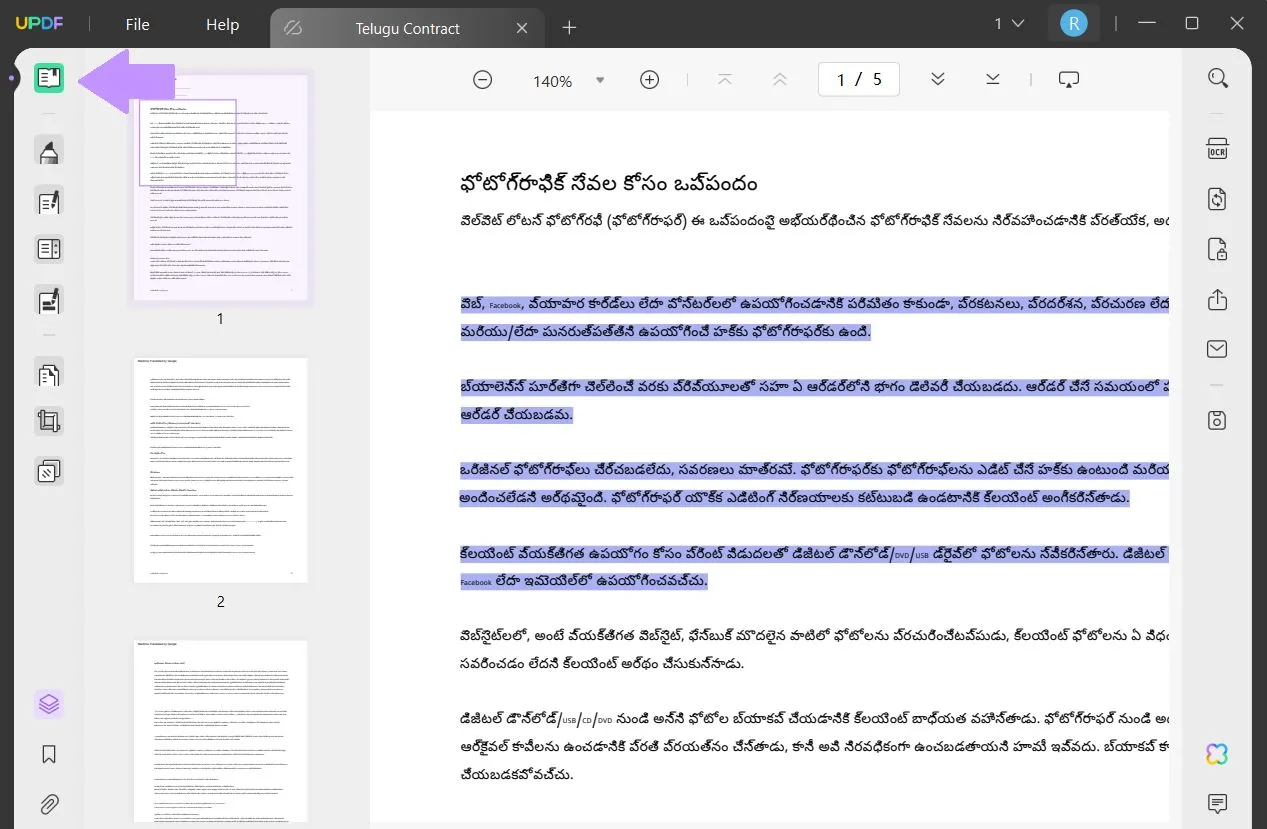Jump to page 2 via its thumbnail

(x=220, y=470)
